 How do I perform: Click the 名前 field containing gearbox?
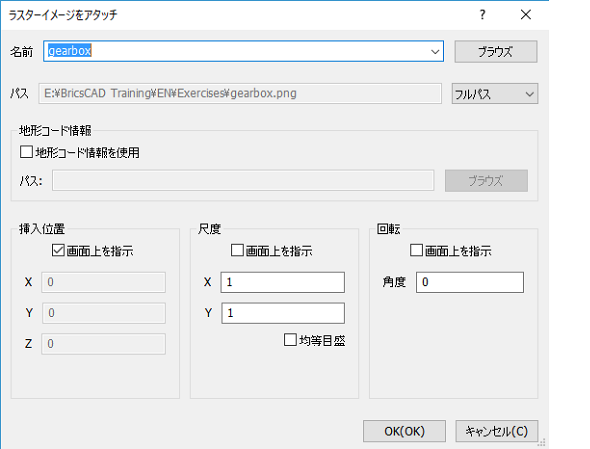pos(243,51)
